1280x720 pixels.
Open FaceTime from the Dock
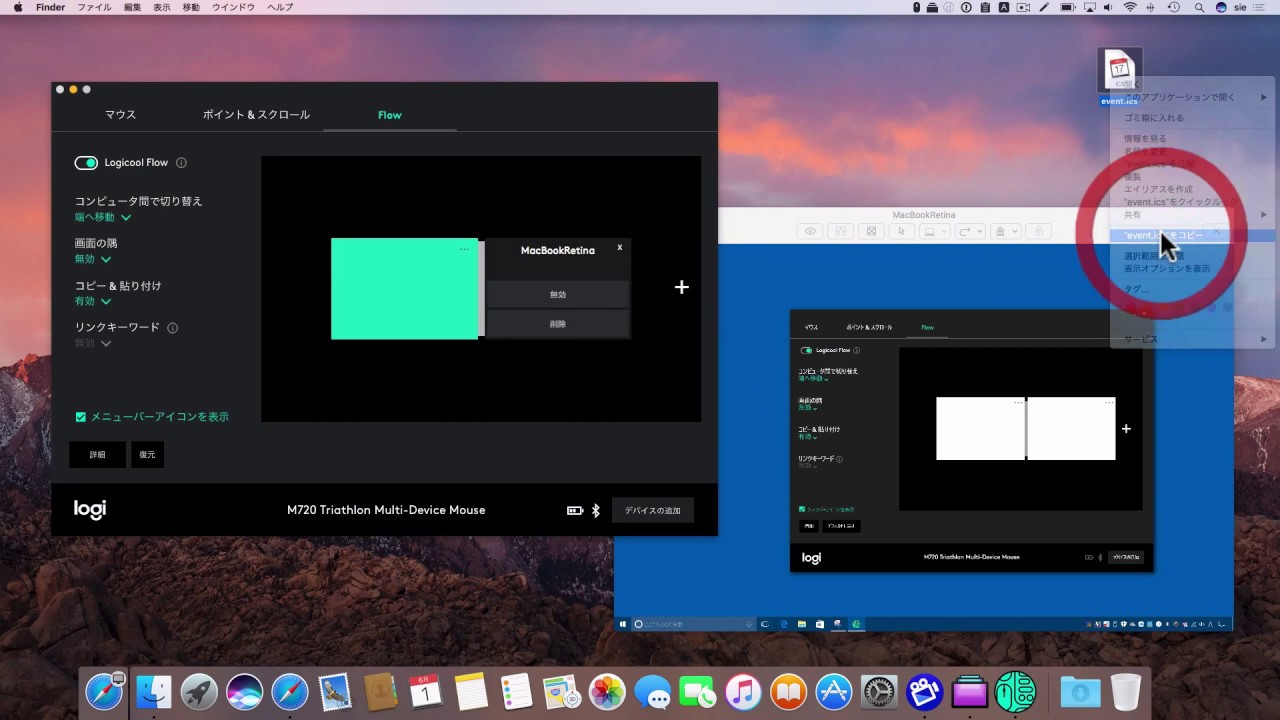click(x=697, y=691)
